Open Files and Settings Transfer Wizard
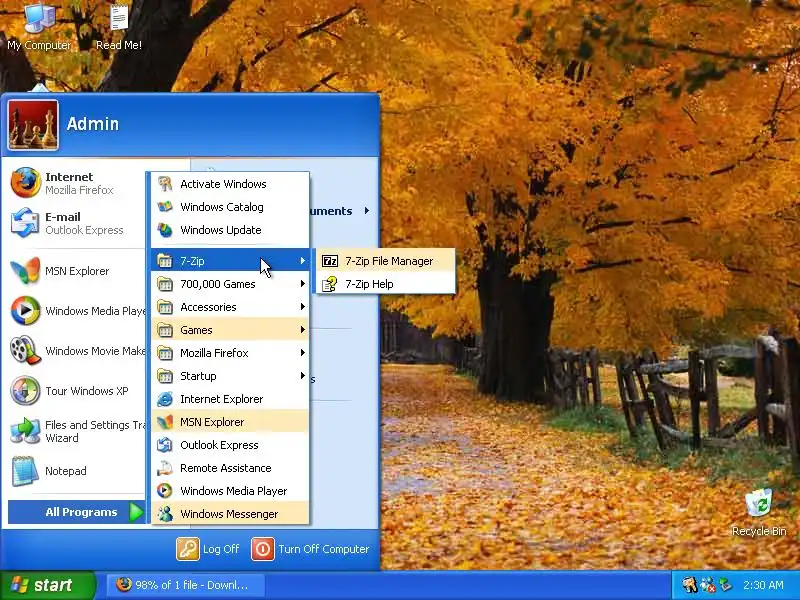The height and width of the screenshot is (600, 800). coord(77,431)
